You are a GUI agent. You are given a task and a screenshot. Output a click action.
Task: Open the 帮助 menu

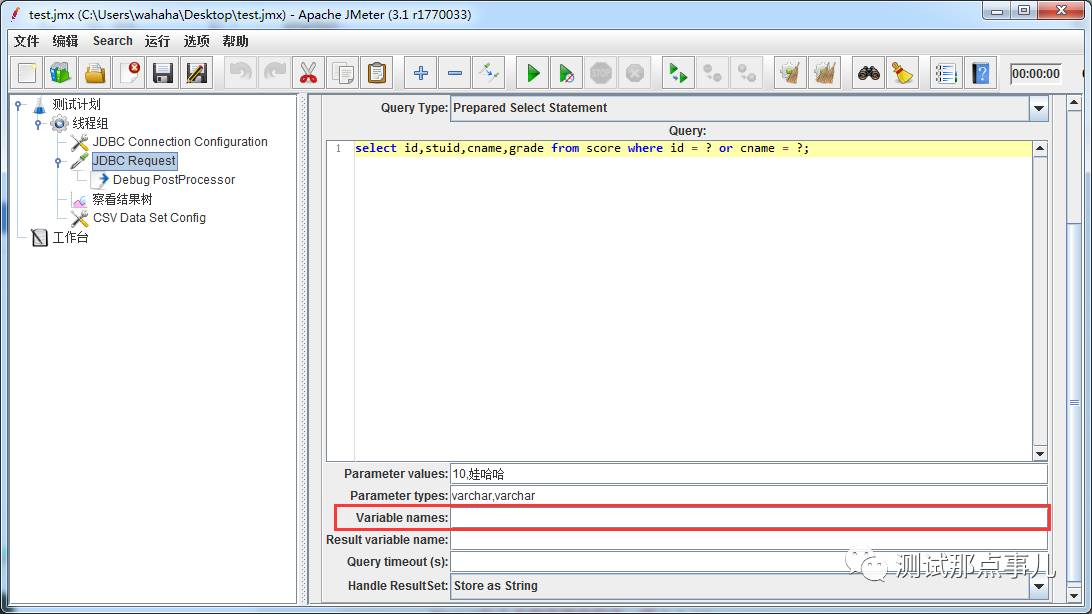(x=235, y=41)
